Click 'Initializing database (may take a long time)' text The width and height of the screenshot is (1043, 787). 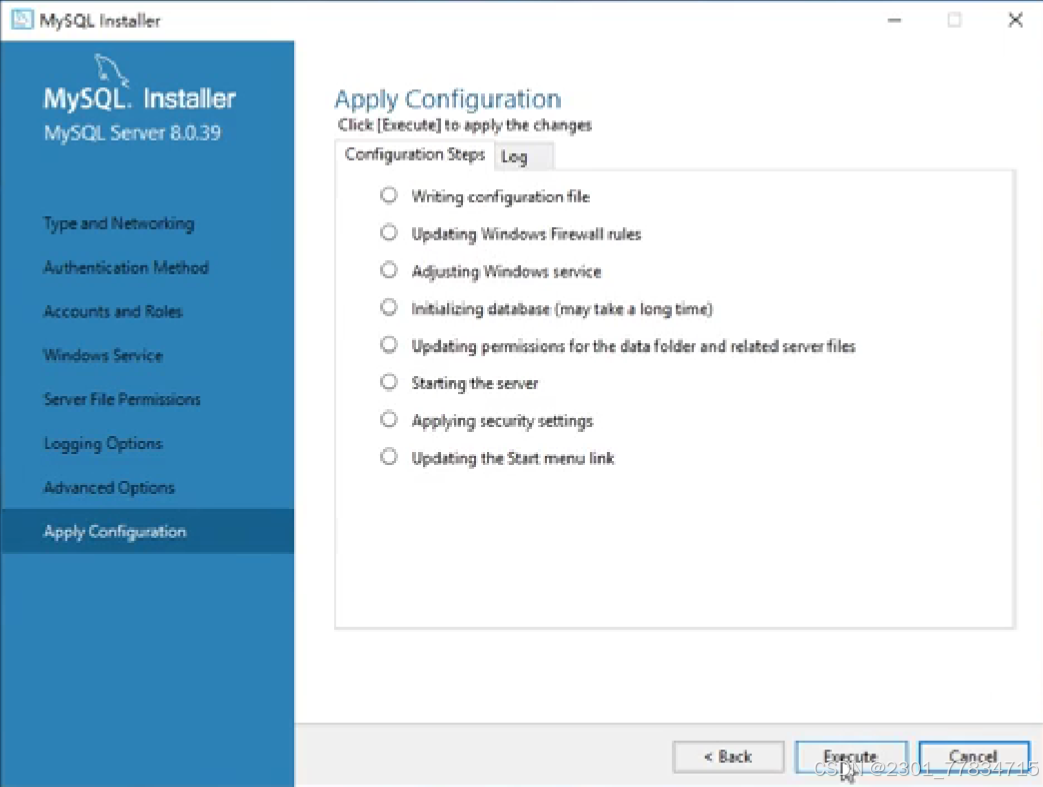click(562, 309)
